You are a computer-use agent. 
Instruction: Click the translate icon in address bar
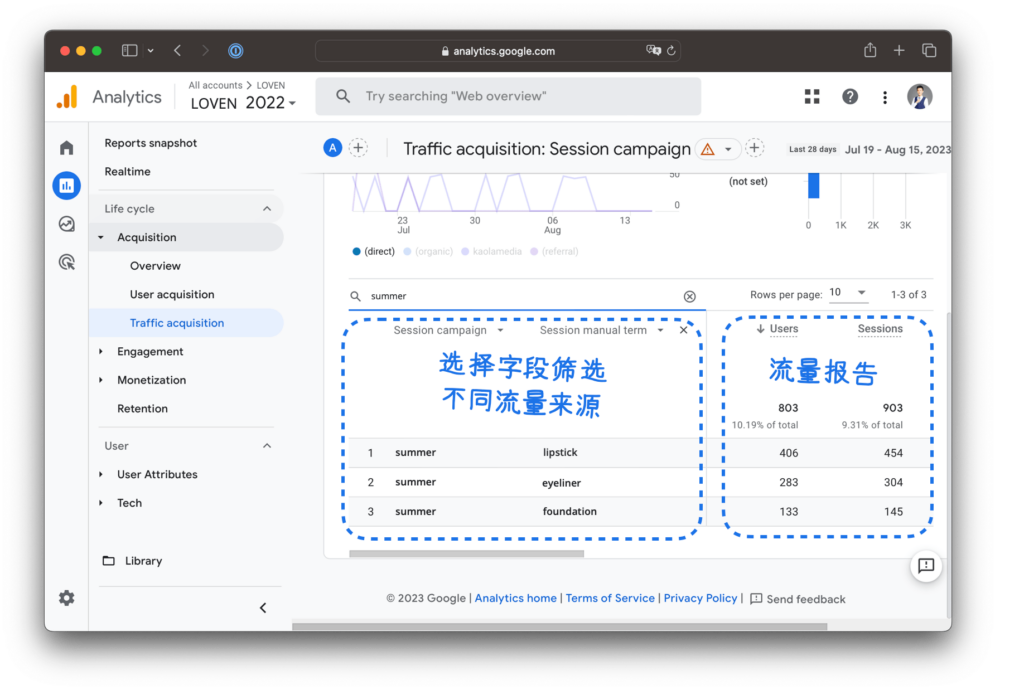(x=653, y=50)
